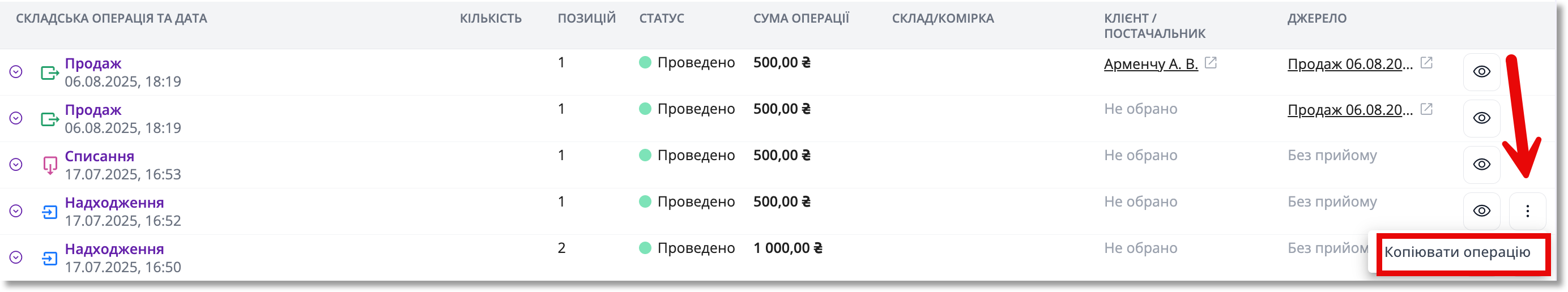Click the eye icon for Надходження 16:52
The image size is (1568, 292).
pos(1481,211)
